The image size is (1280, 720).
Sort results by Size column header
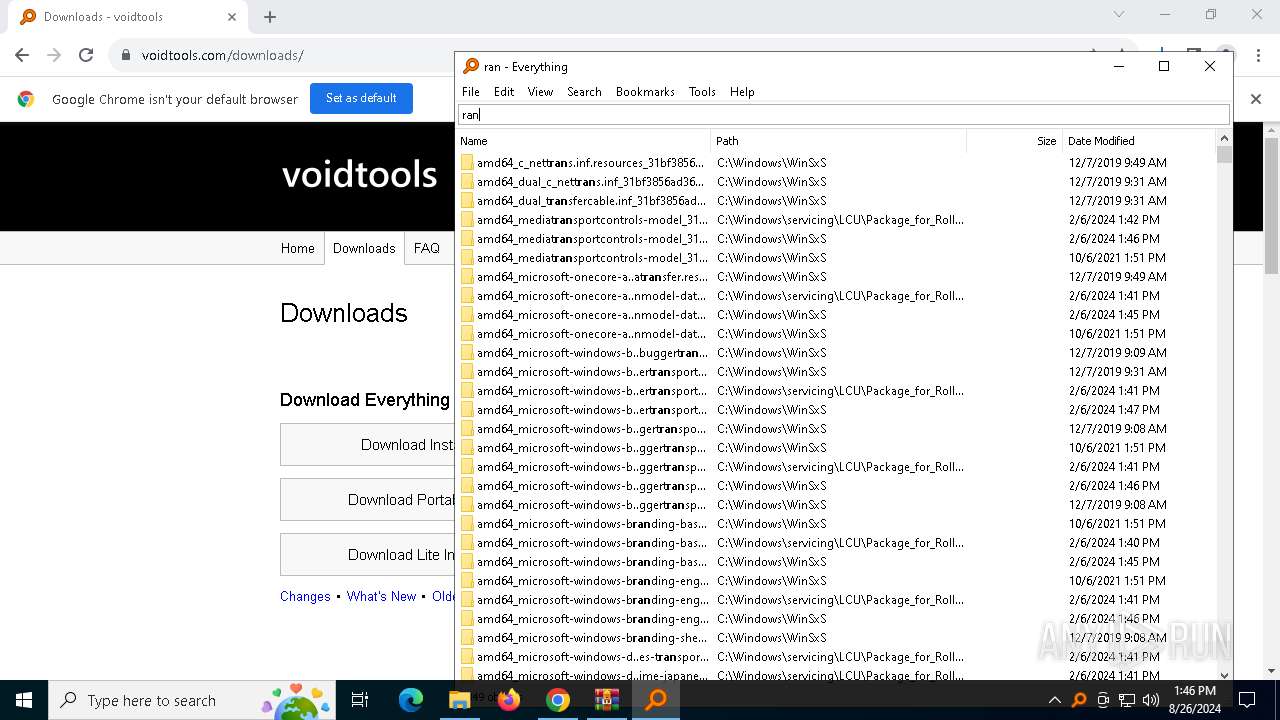pyautogui.click(x=1013, y=141)
